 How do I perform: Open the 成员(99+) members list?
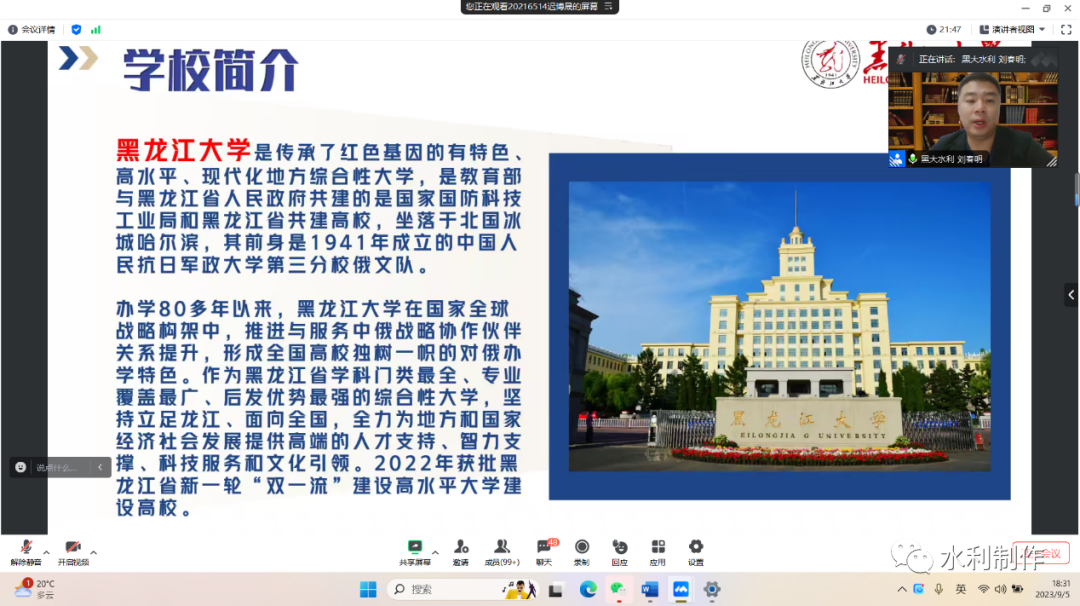tap(501, 552)
